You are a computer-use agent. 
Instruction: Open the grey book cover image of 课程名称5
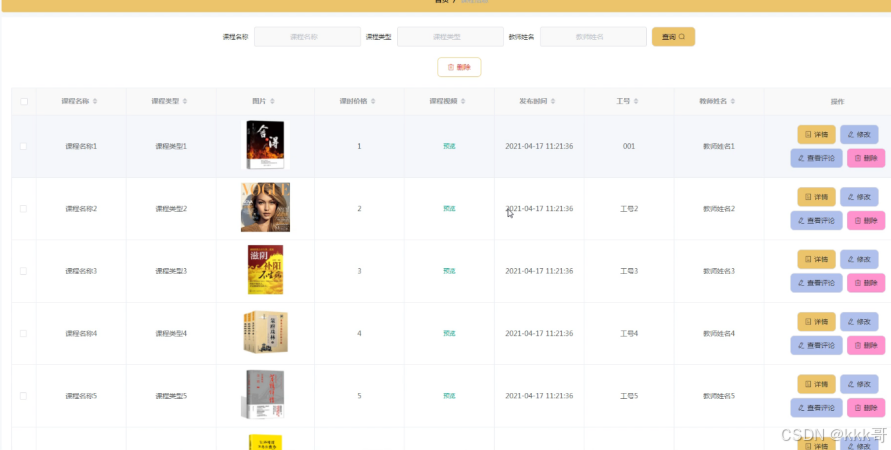263,395
